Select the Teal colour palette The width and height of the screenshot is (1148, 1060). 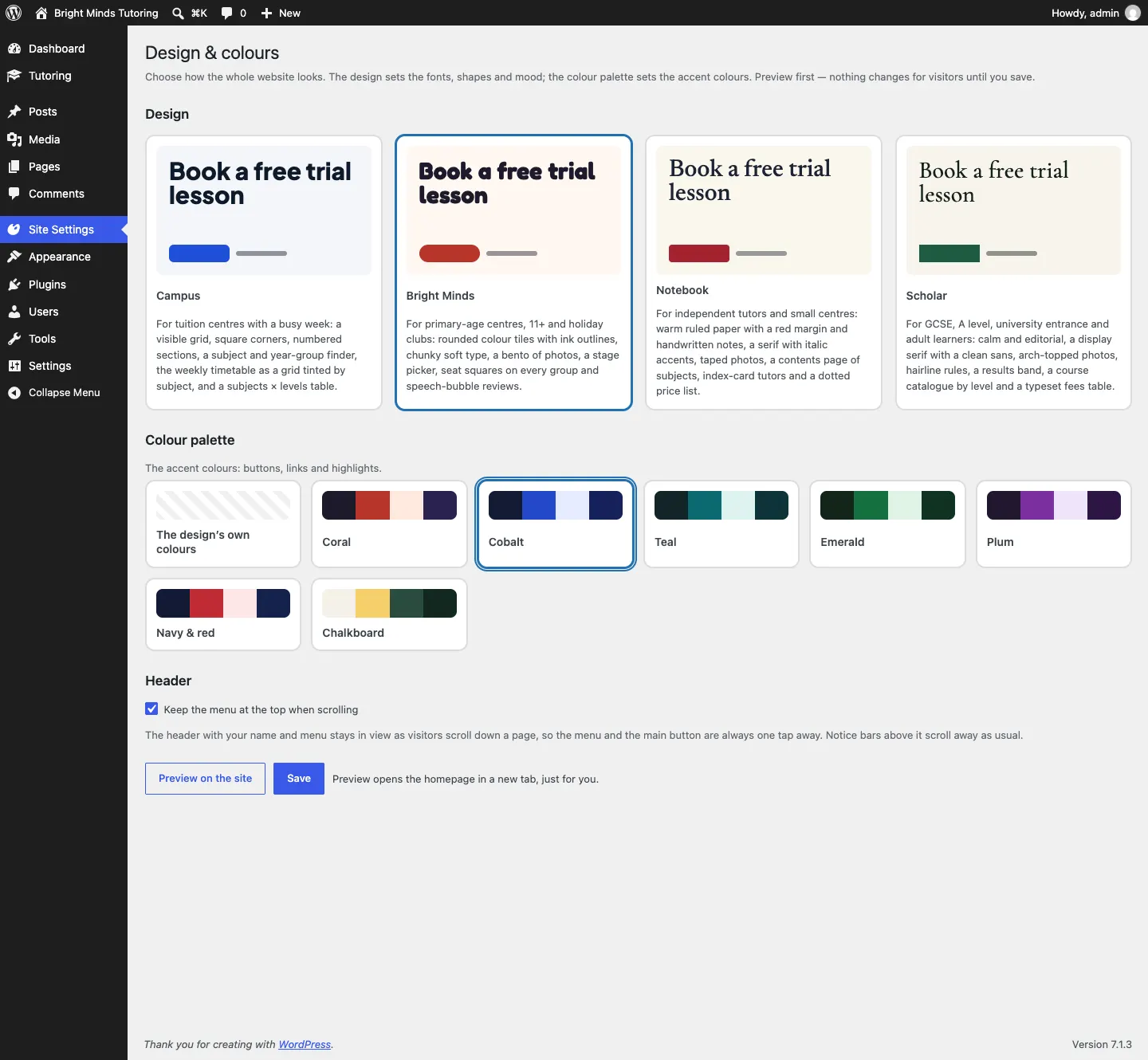(x=721, y=524)
